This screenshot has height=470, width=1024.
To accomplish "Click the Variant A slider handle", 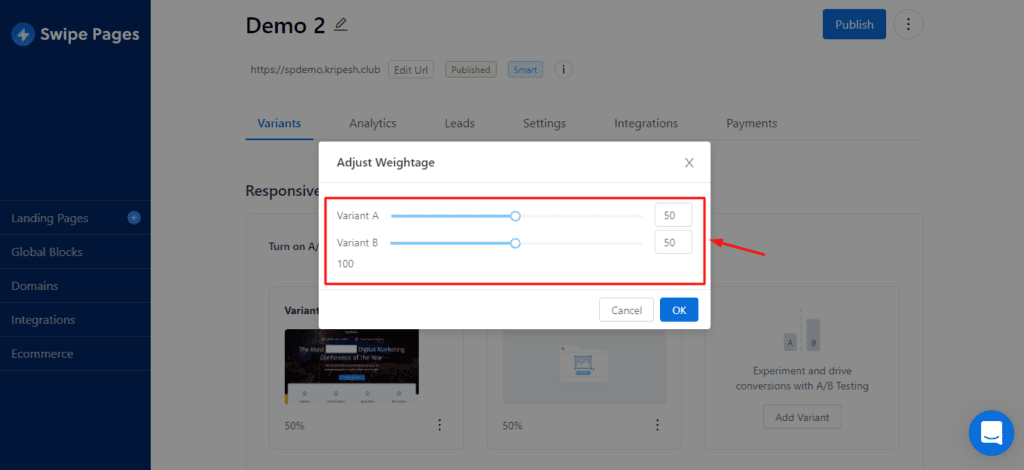I will pos(516,216).
